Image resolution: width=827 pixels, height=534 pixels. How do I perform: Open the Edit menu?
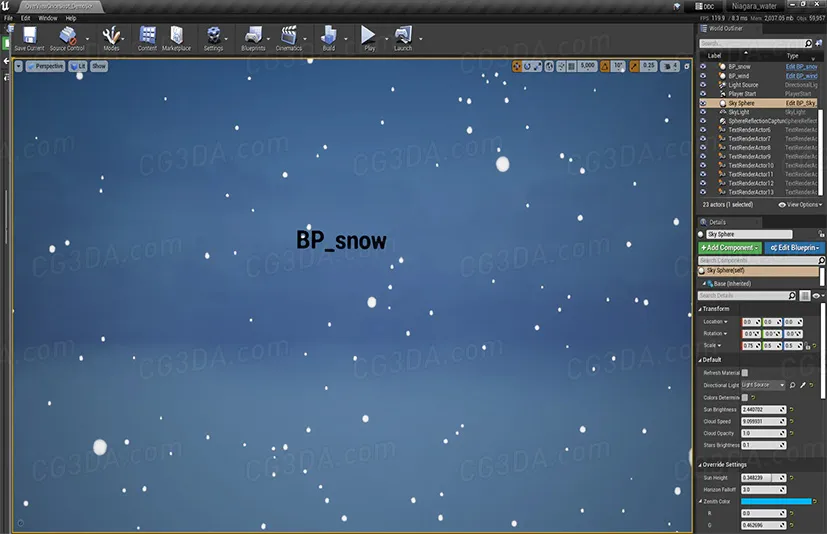point(25,18)
